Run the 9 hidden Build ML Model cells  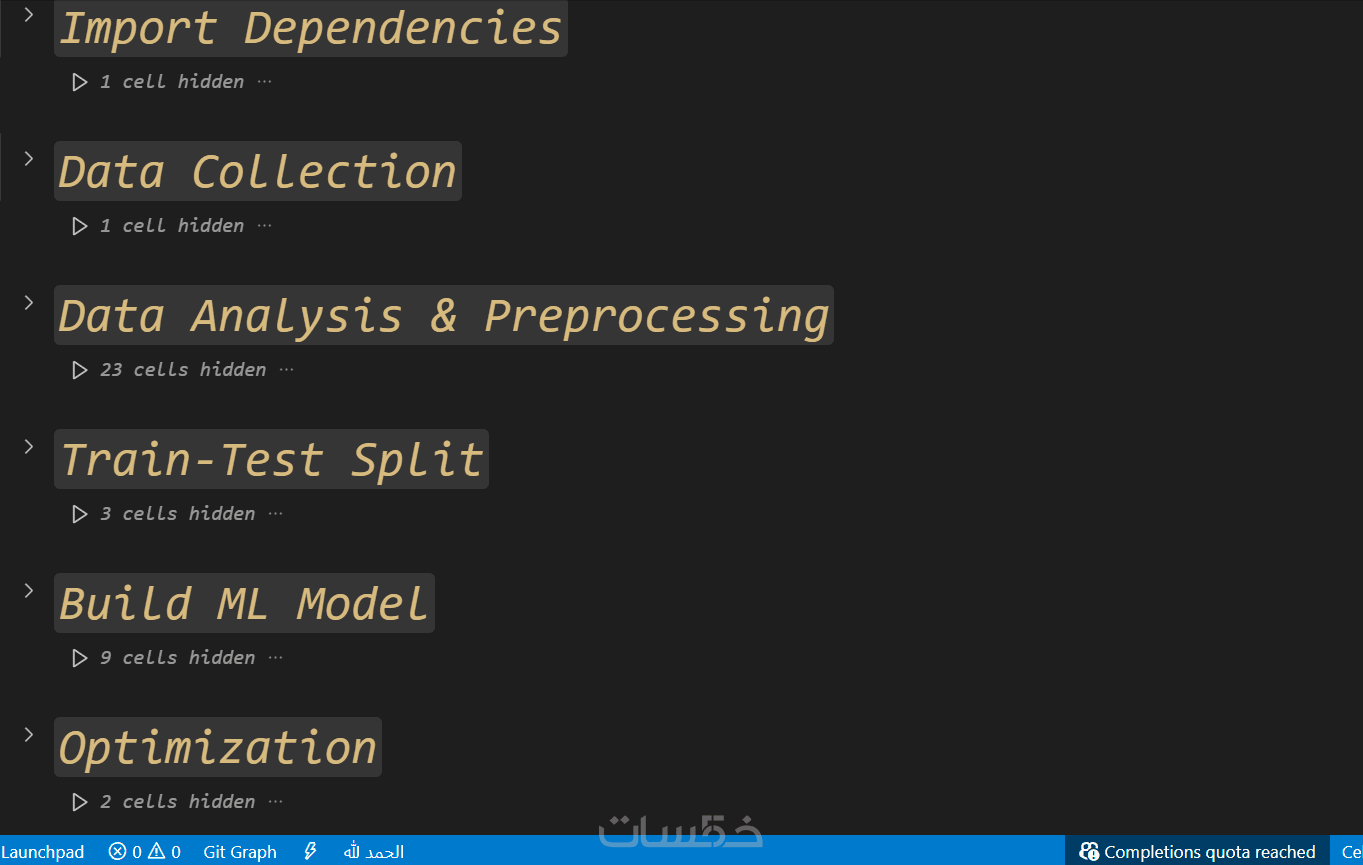(80, 658)
